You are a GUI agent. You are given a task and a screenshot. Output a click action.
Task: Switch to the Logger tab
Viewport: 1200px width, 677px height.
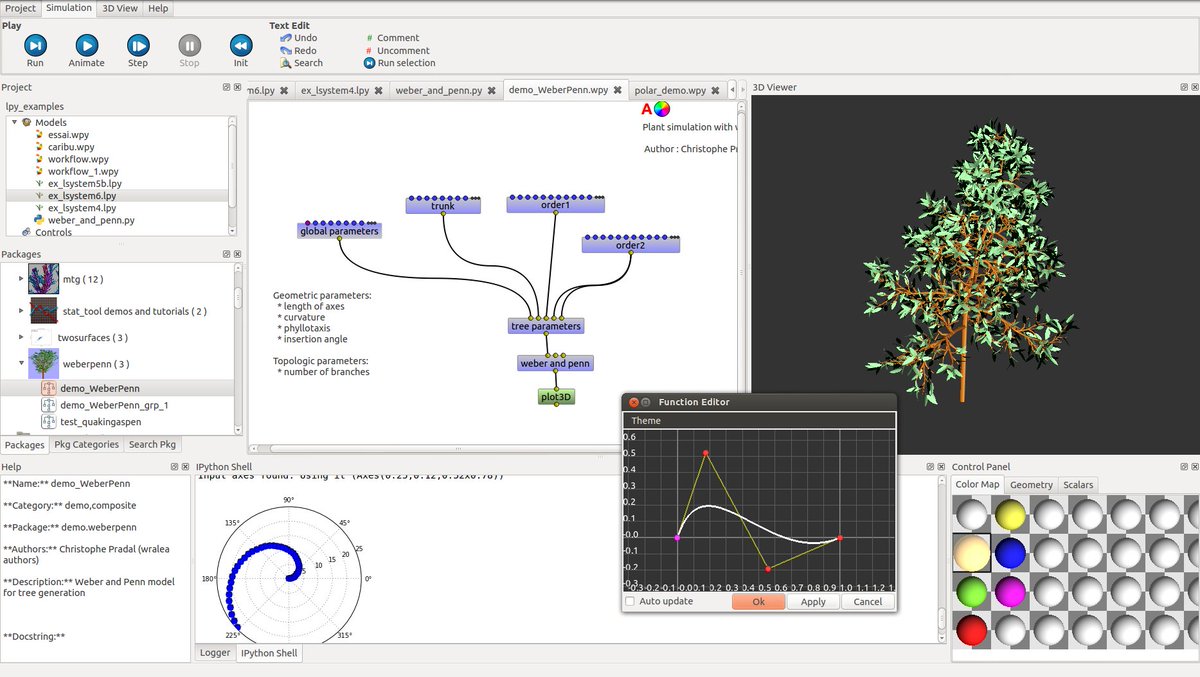click(216, 653)
